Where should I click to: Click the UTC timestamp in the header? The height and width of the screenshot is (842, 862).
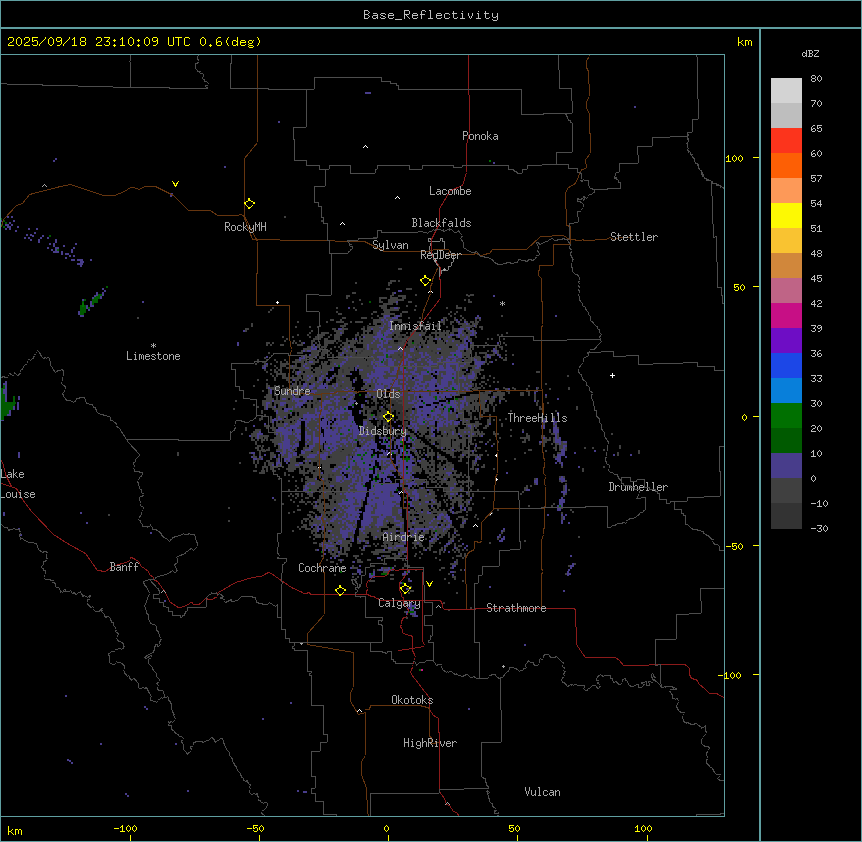(134, 42)
